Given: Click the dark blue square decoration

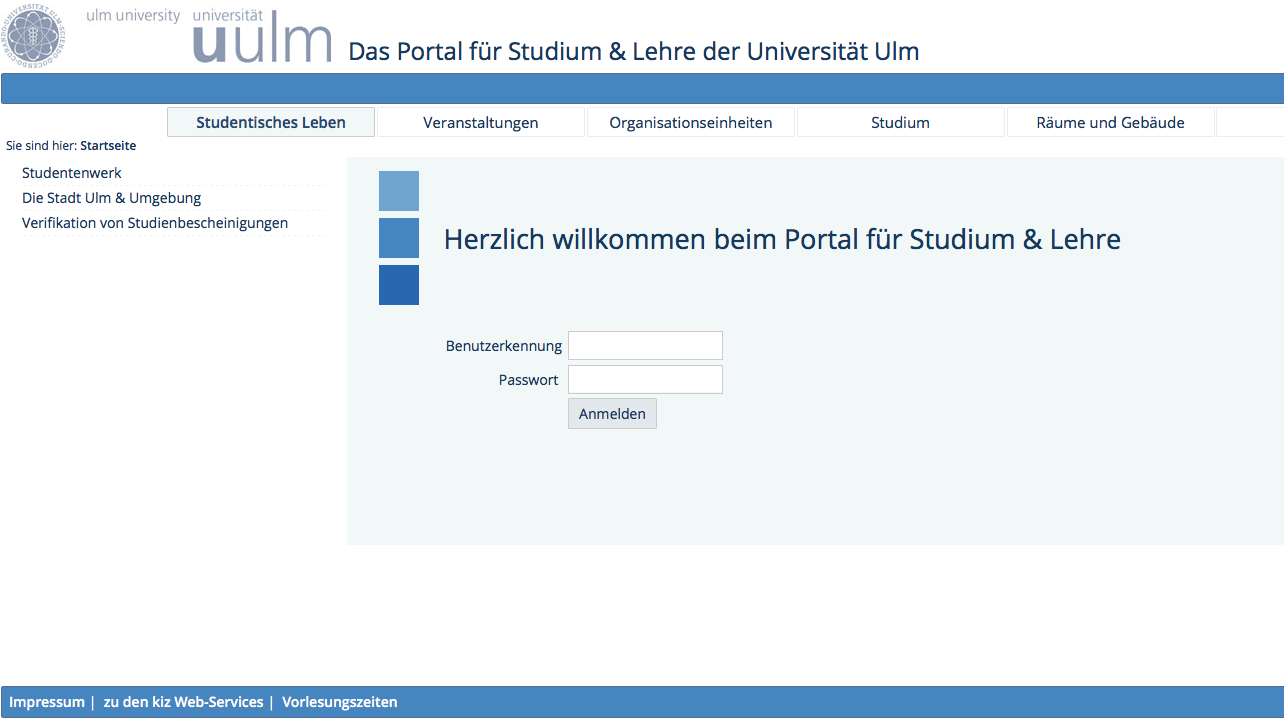Looking at the screenshot, I should click(x=398, y=285).
